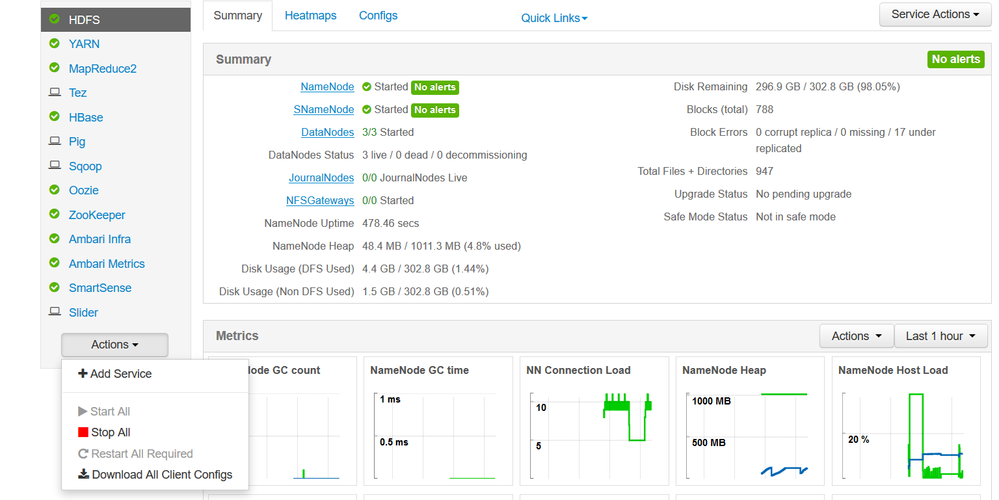
Task: Click the green check icon beside YARN
Action: pyautogui.click(x=54, y=44)
